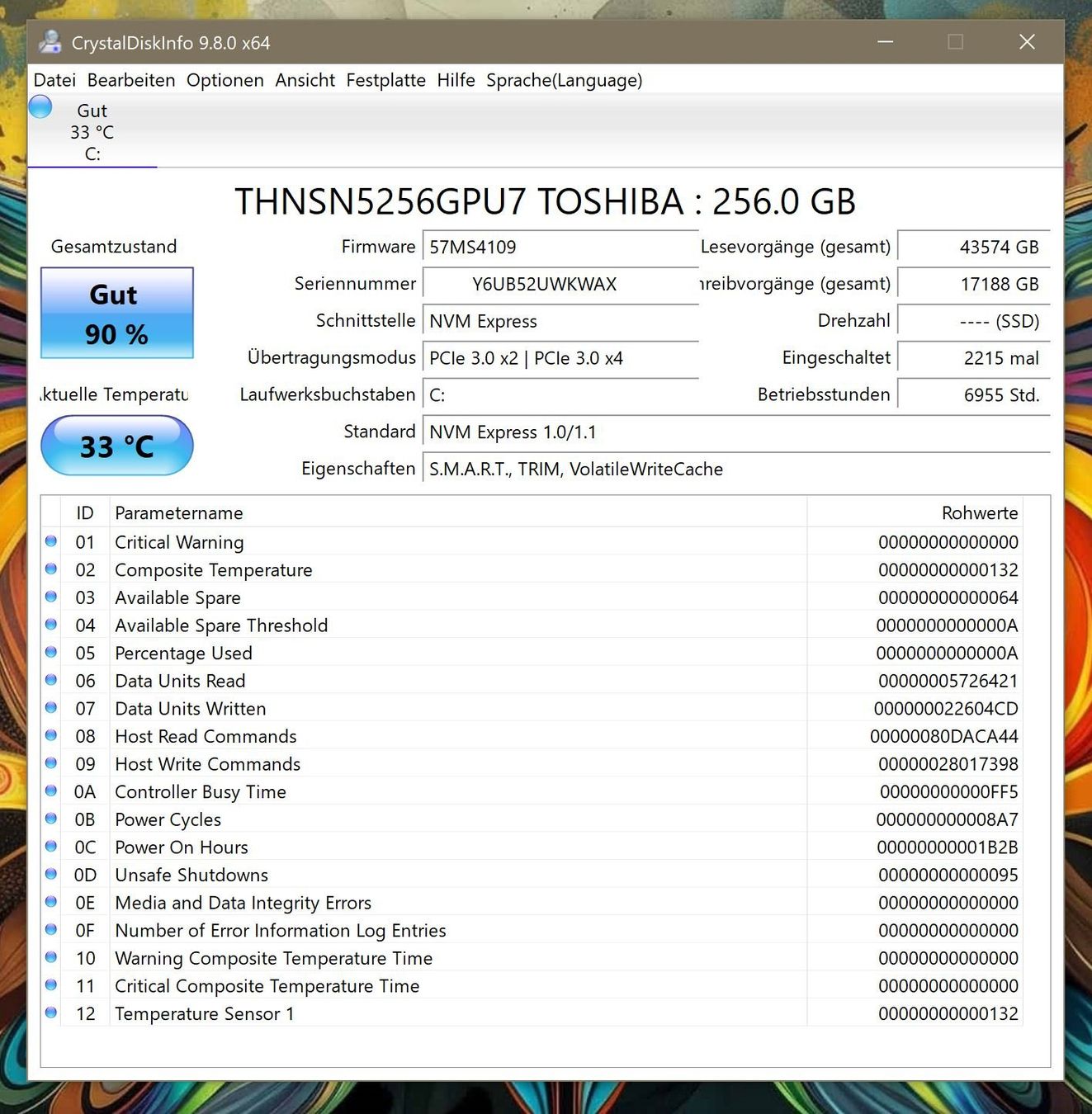Click status dot beside Power Cycles row

pos(51,819)
